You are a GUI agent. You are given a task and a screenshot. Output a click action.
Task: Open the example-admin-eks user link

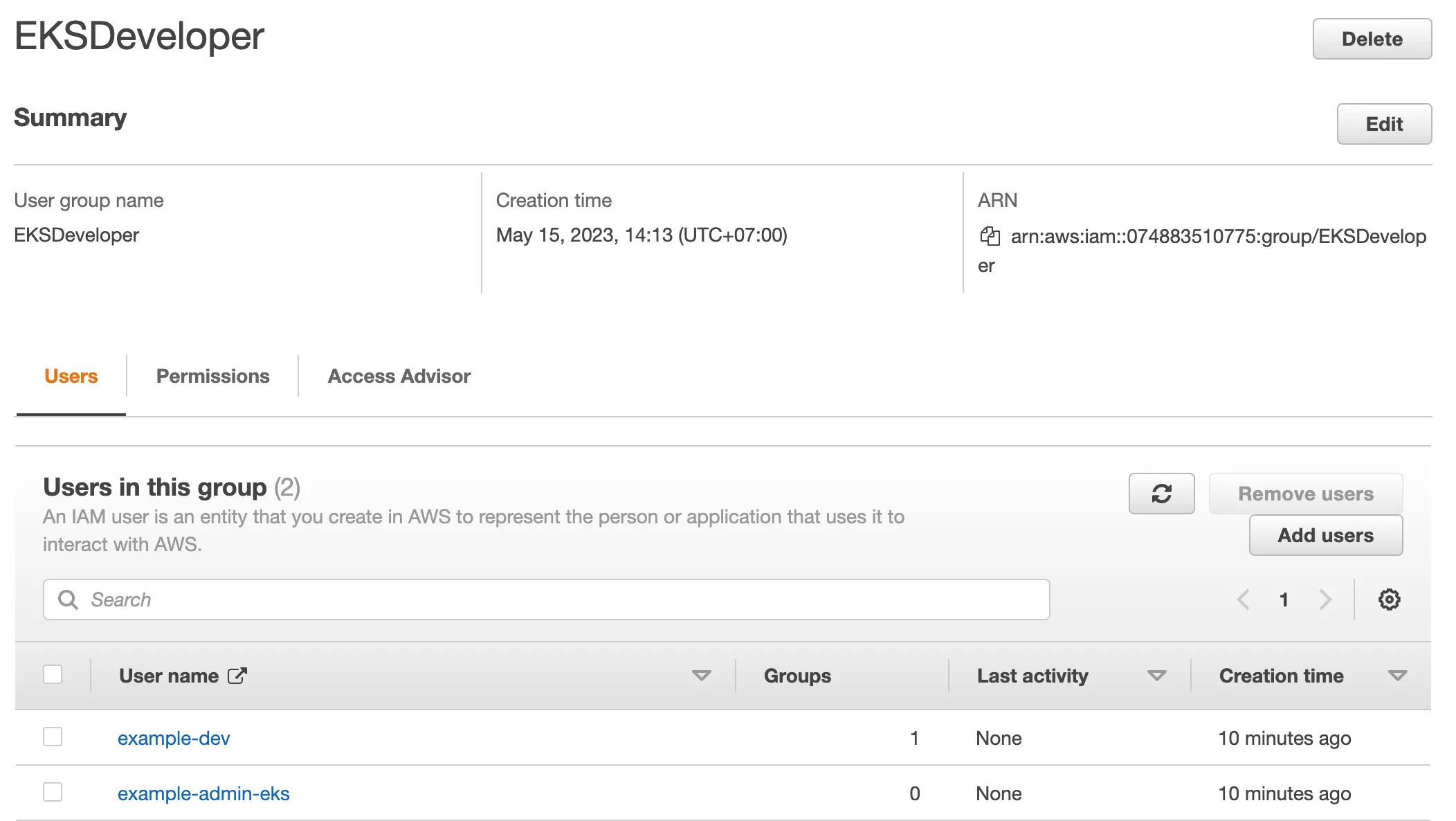[x=203, y=793]
